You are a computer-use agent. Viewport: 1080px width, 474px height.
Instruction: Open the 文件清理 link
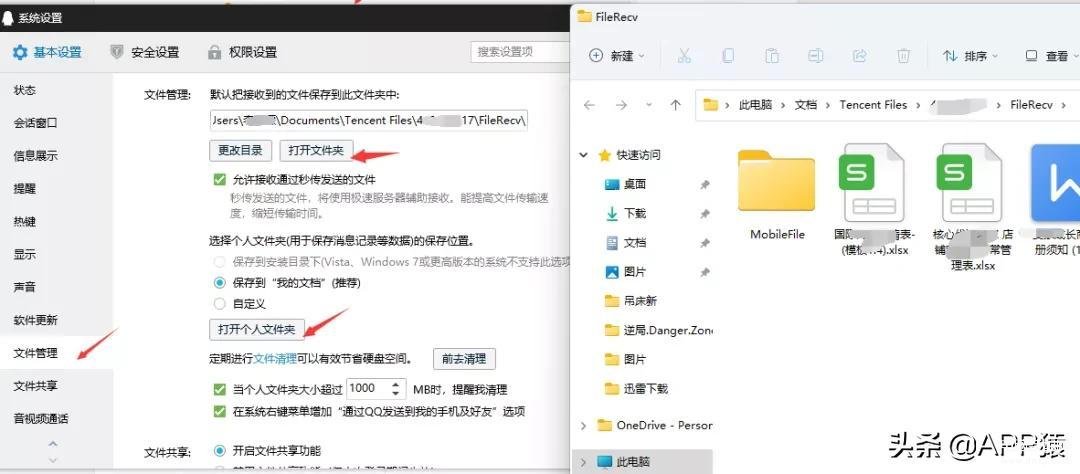[x=276, y=358]
